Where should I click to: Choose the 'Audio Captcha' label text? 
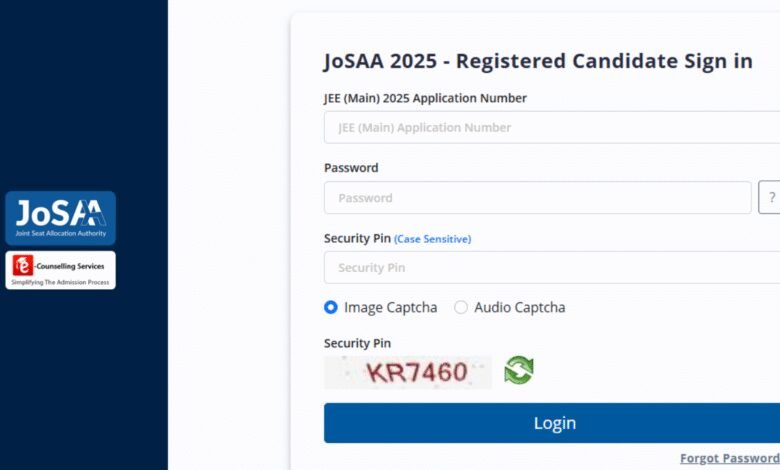520,307
